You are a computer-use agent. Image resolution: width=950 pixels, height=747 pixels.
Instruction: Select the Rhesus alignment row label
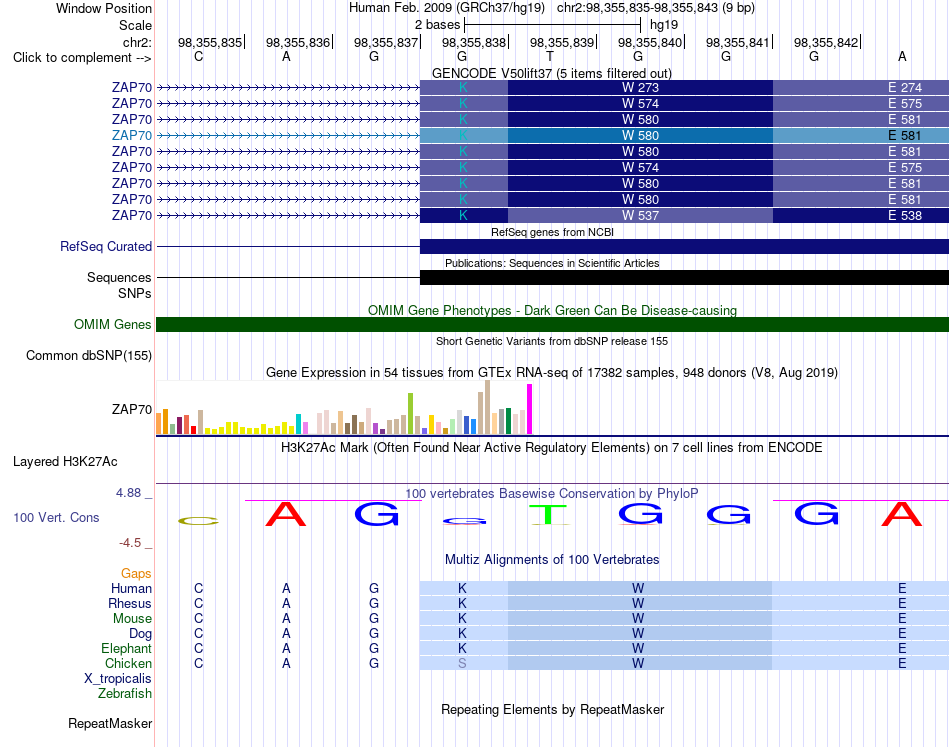click(130, 603)
